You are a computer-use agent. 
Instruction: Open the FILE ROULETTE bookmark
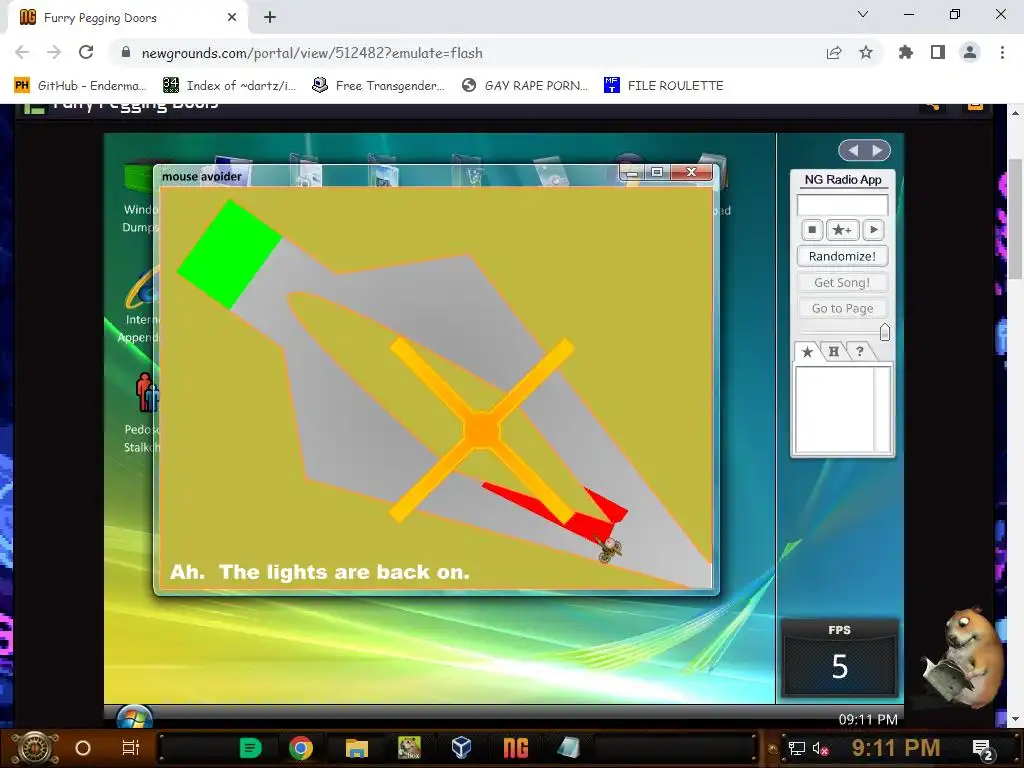coord(664,86)
